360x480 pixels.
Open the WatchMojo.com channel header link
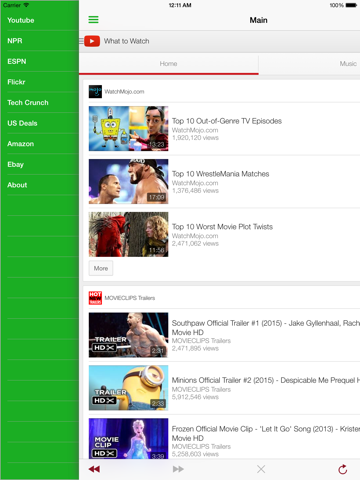click(124, 92)
